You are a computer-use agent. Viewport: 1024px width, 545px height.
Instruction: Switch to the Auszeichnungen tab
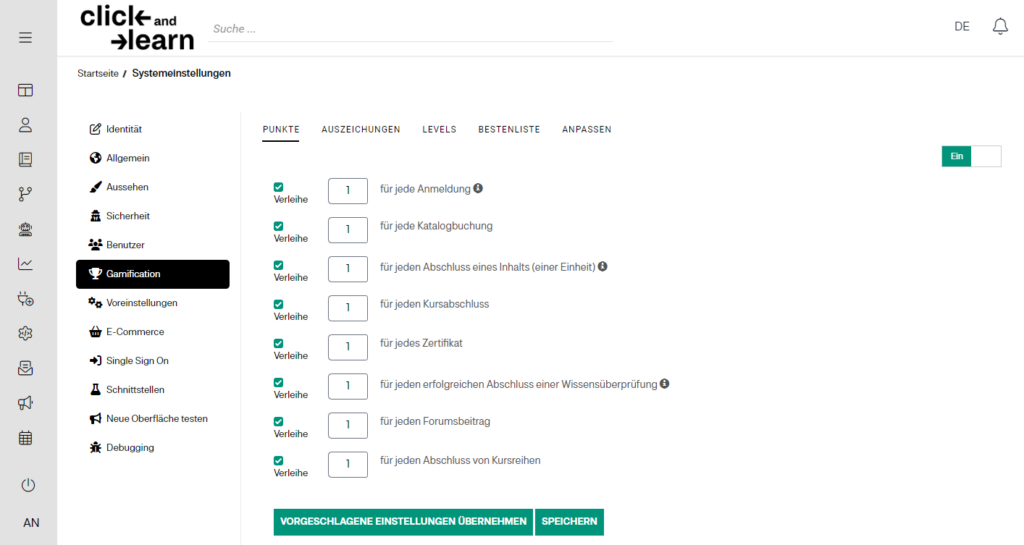point(360,130)
